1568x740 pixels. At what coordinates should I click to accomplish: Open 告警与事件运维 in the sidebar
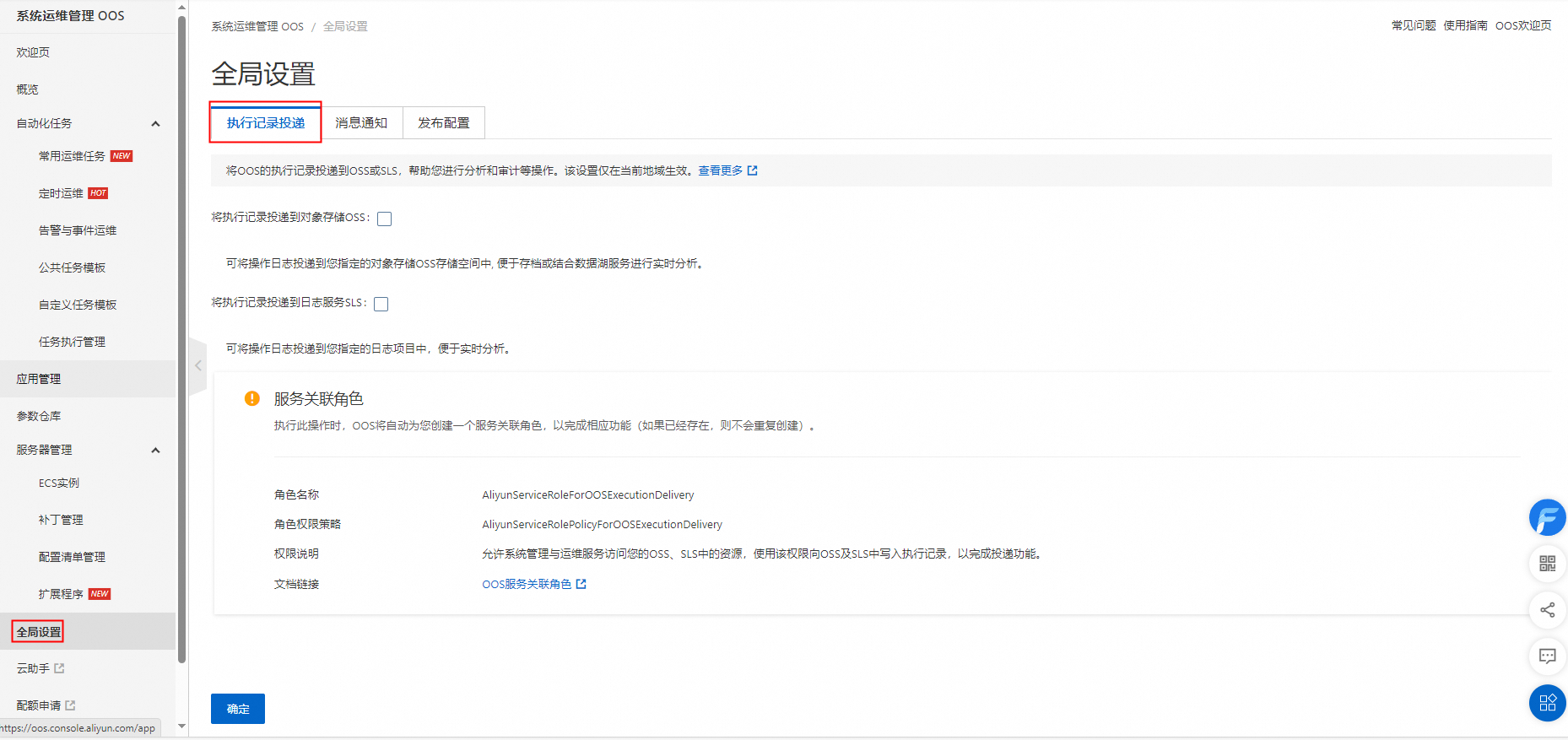(78, 230)
